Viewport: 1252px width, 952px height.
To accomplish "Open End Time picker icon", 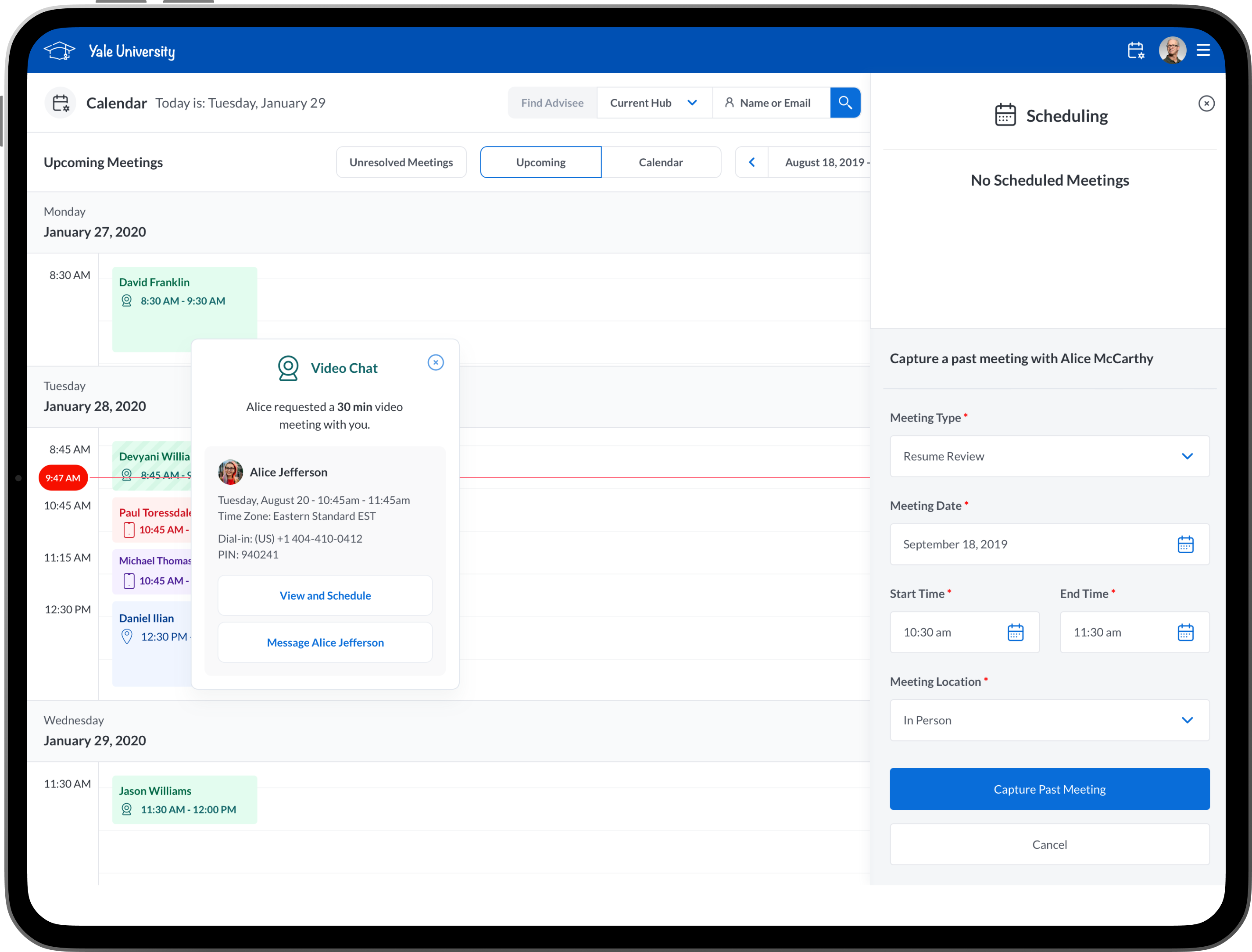I will coord(1185,633).
